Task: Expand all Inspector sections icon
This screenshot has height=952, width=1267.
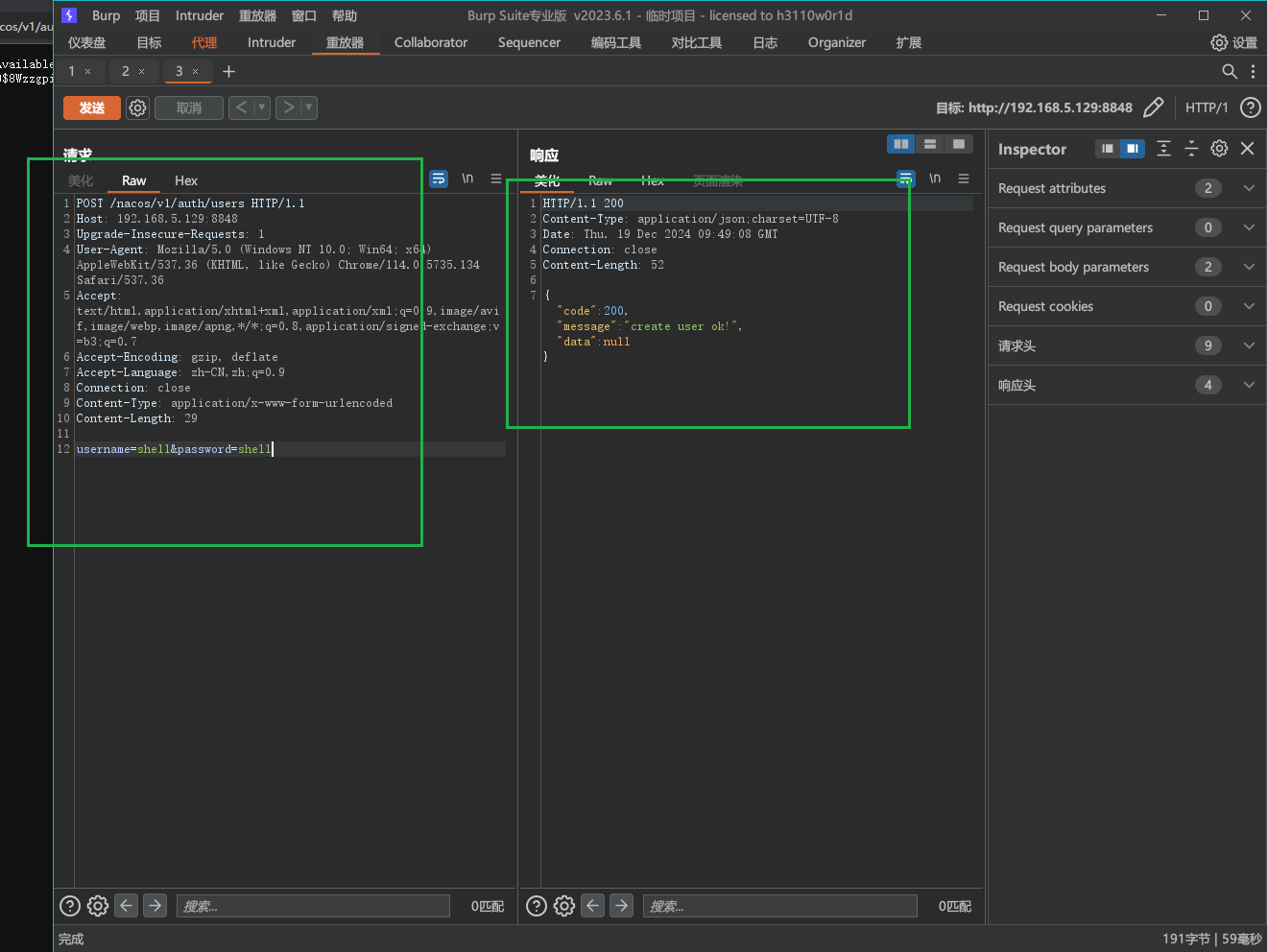Action: point(1163,149)
